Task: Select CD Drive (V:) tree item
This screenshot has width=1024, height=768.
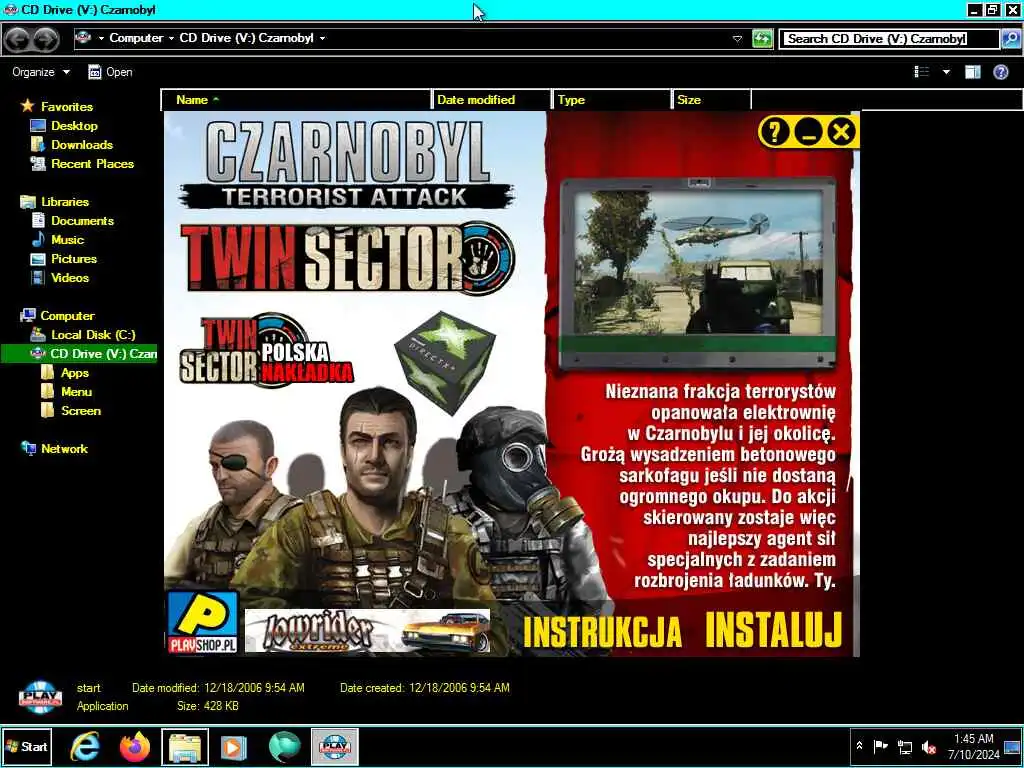Action: pyautogui.click(x=79, y=353)
